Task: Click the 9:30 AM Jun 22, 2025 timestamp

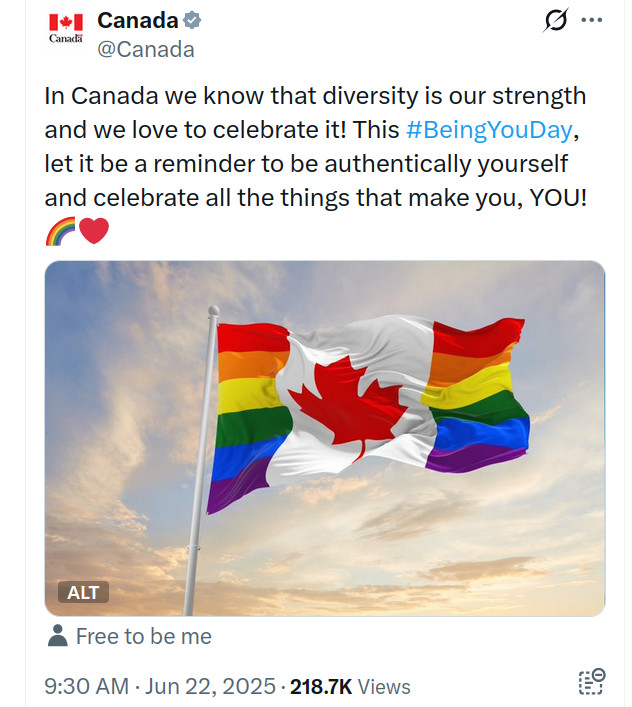Action: click(x=160, y=686)
